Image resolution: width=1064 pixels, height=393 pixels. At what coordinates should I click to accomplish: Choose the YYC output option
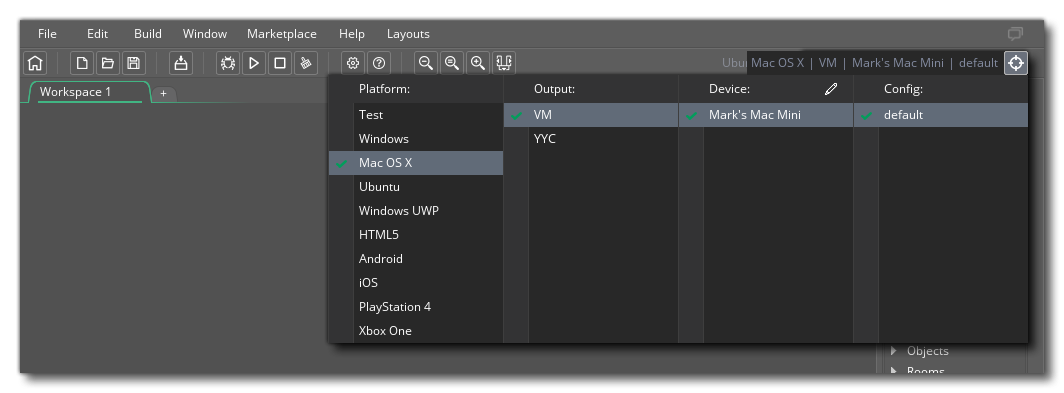tap(591, 138)
